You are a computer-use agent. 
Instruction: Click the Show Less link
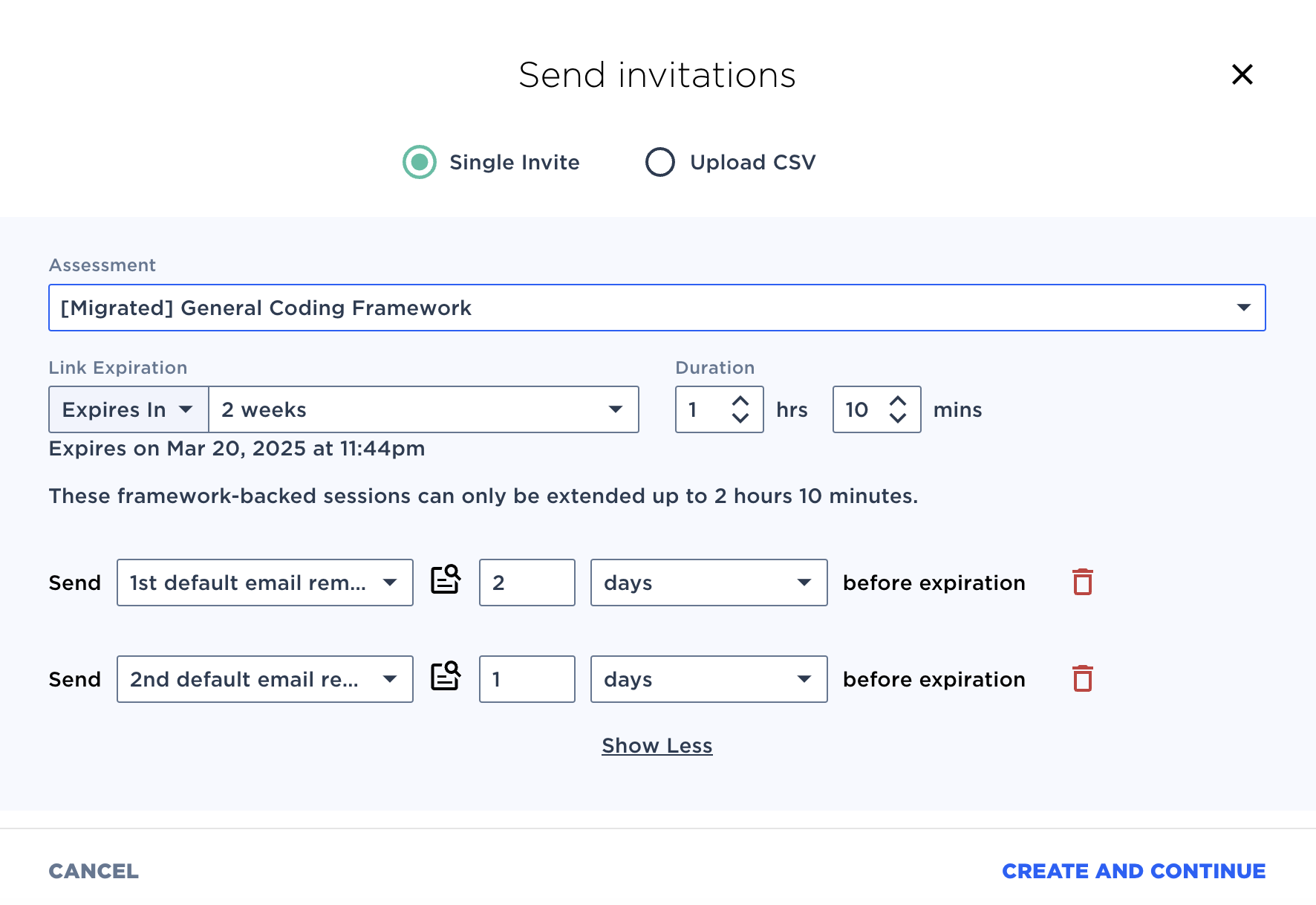pyautogui.click(x=657, y=745)
